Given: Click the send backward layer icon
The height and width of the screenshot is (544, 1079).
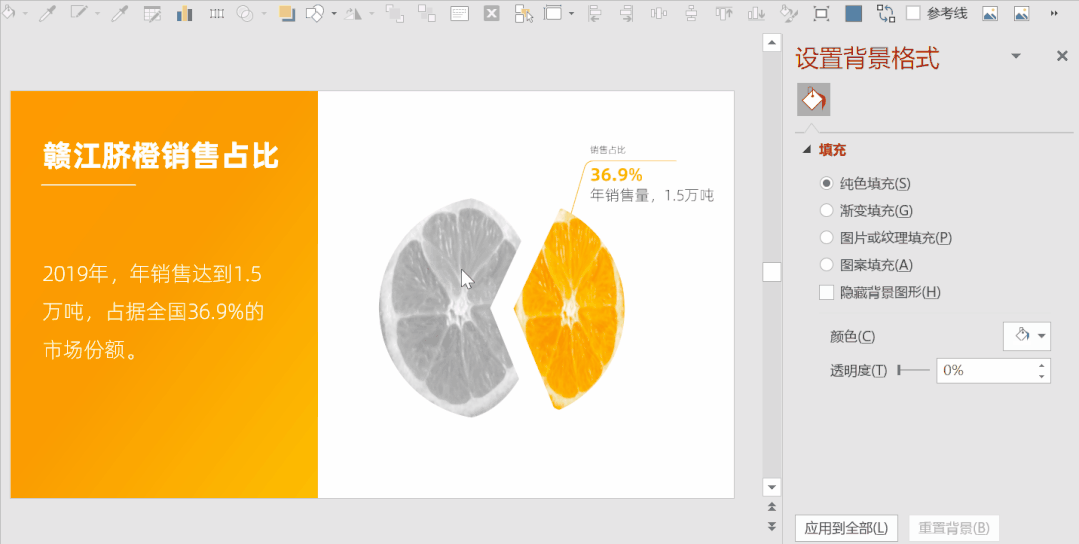Looking at the screenshot, I should pyautogui.click(x=427, y=13).
